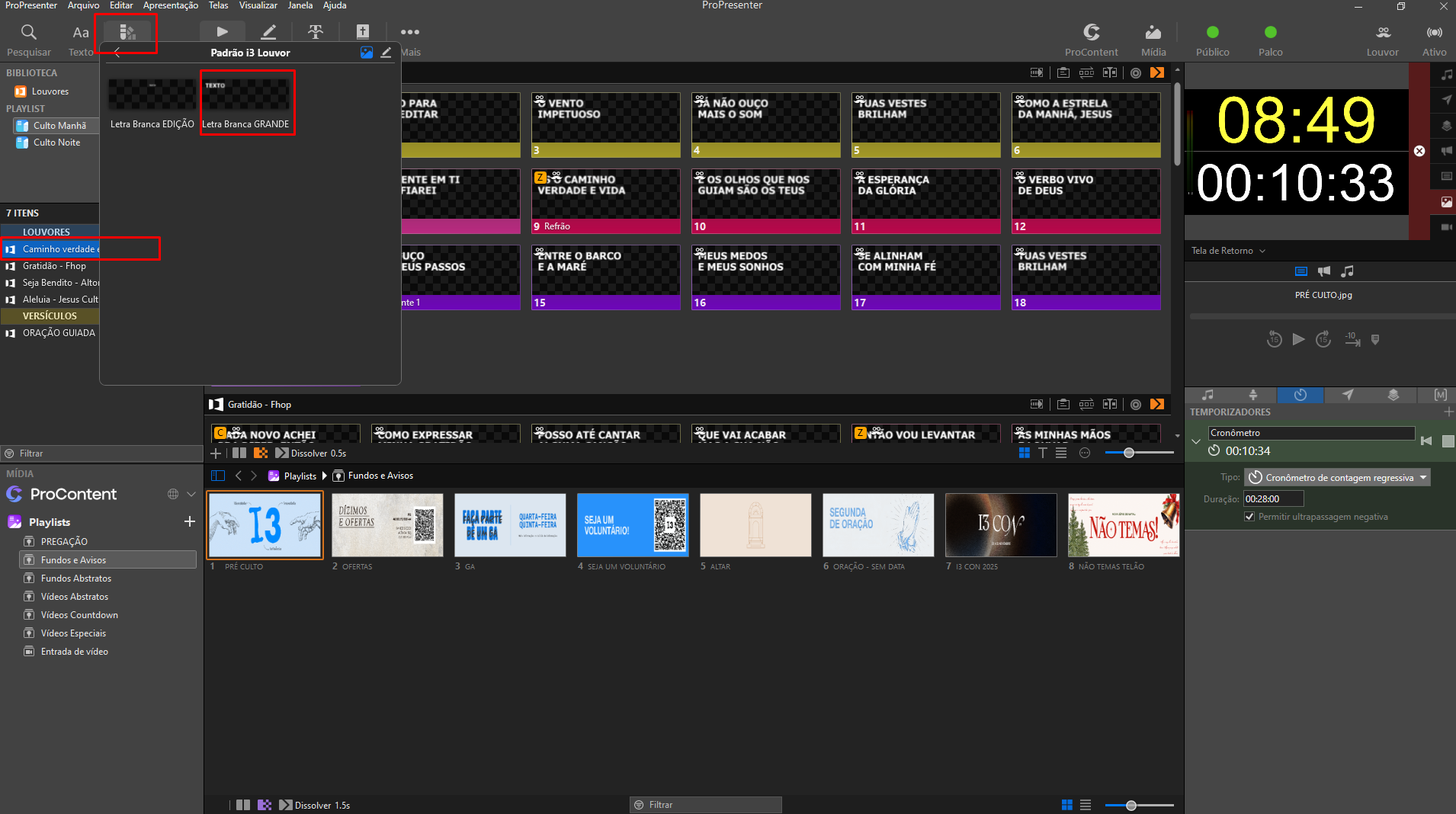The image size is (1456, 814).
Task: Open the Vídeos Countdown playlist
Action: pos(79,615)
